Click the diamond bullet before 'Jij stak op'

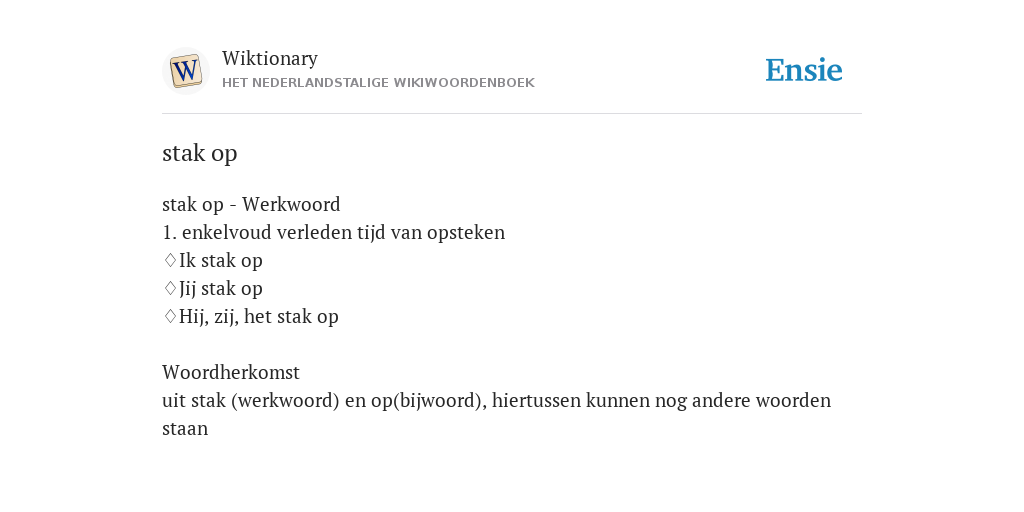tap(170, 289)
